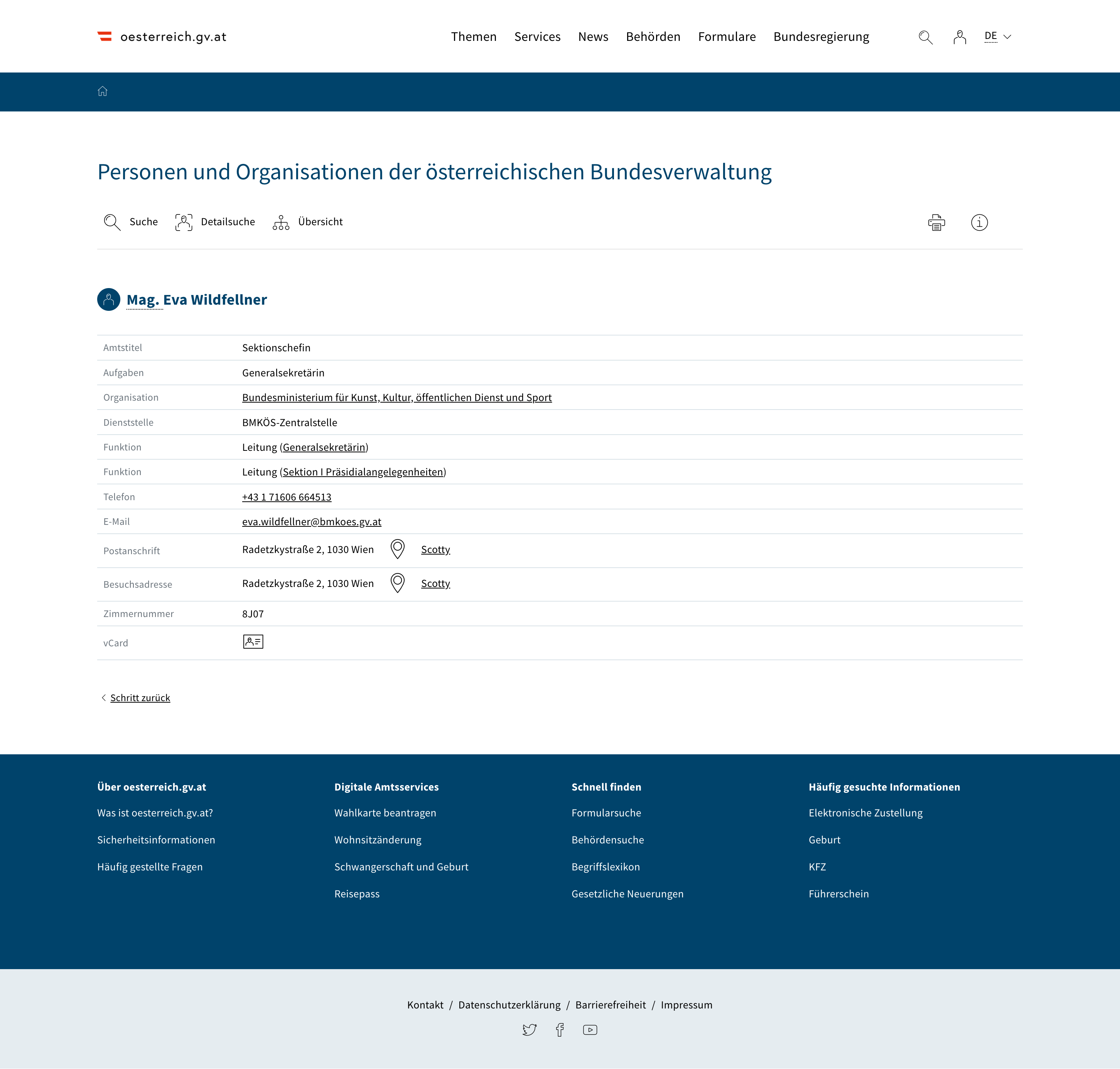Open Wahlkarte beantragen footer link
The width and height of the screenshot is (1120, 1069).
tap(385, 813)
